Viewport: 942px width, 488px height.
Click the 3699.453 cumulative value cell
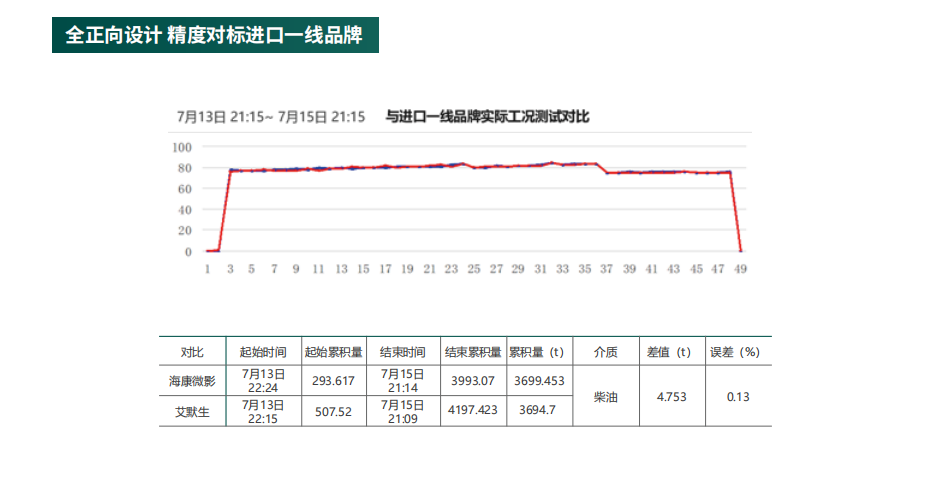point(539,381)
